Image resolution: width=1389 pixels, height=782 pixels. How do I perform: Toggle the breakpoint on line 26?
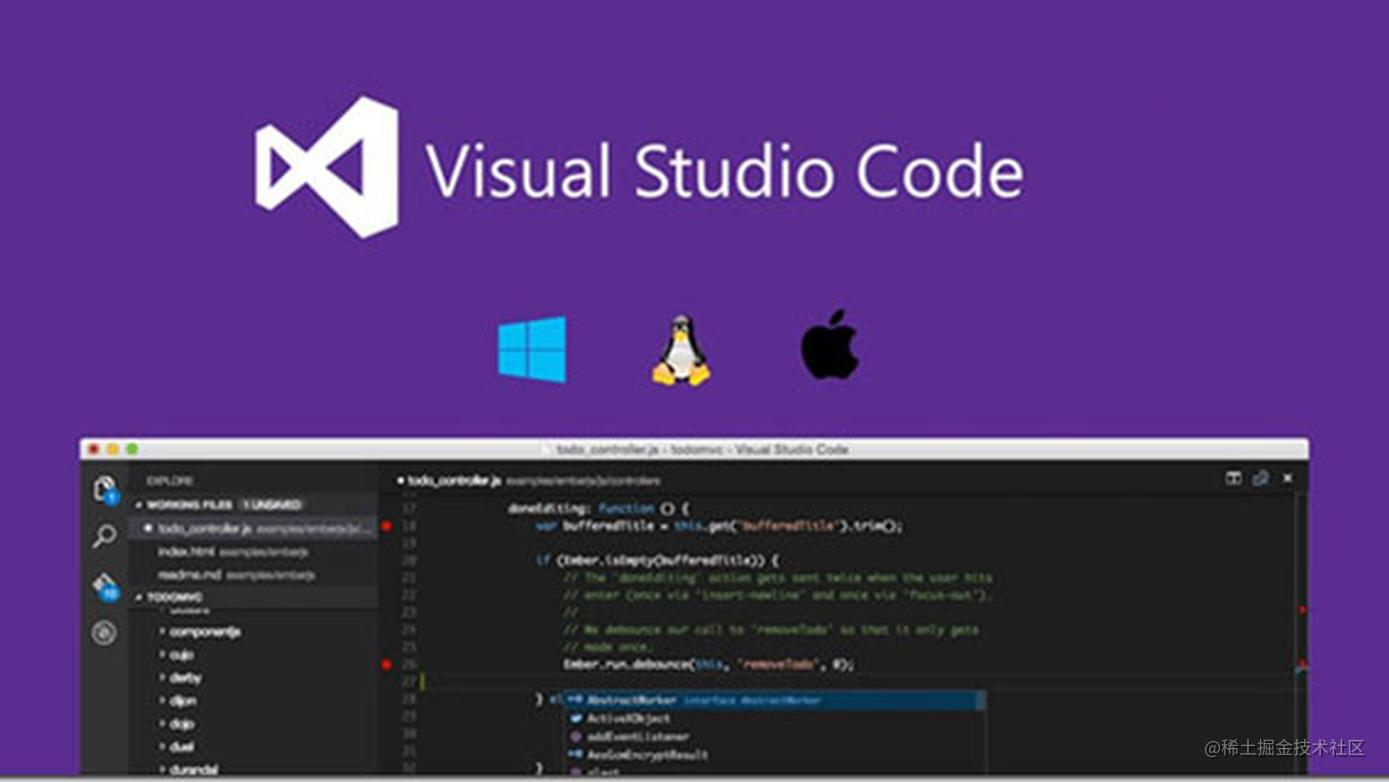point(387,664)
